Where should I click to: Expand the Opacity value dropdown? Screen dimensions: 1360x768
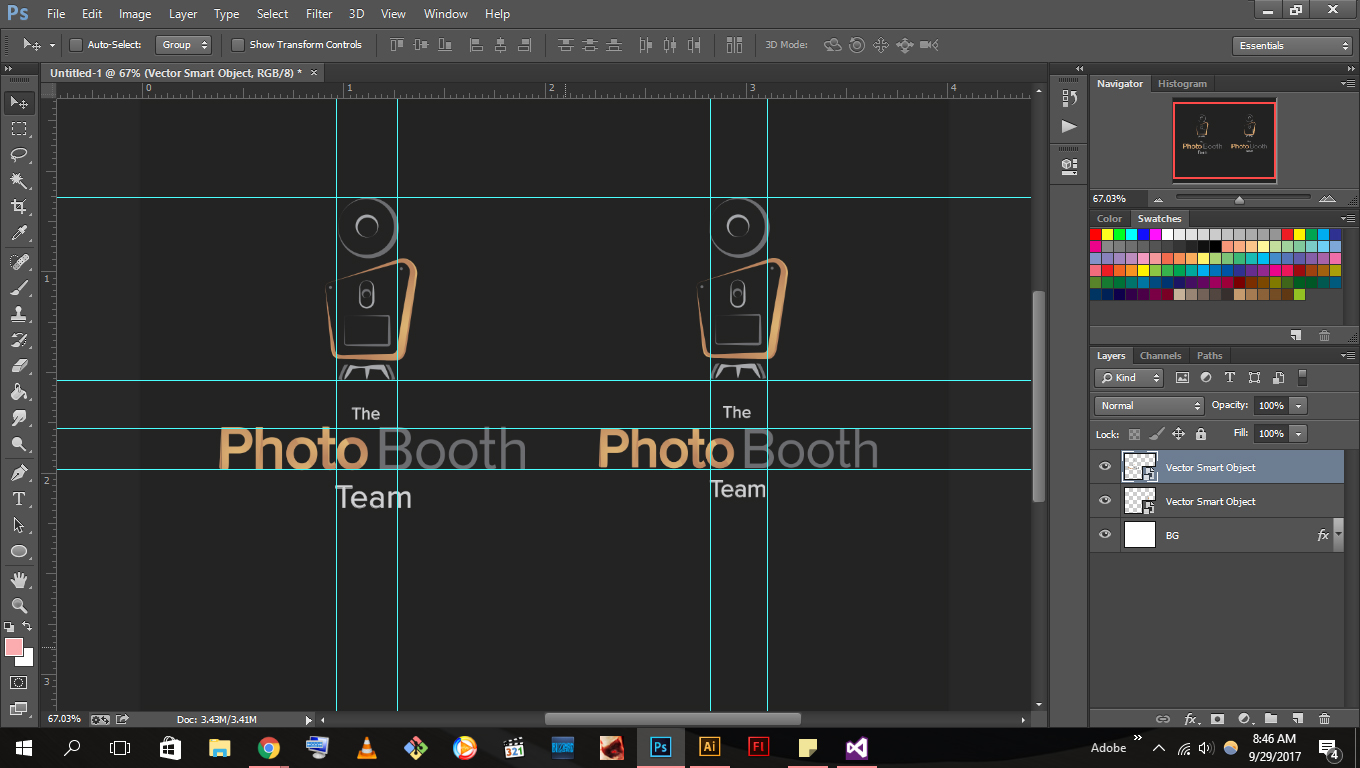coord(1300,405)
